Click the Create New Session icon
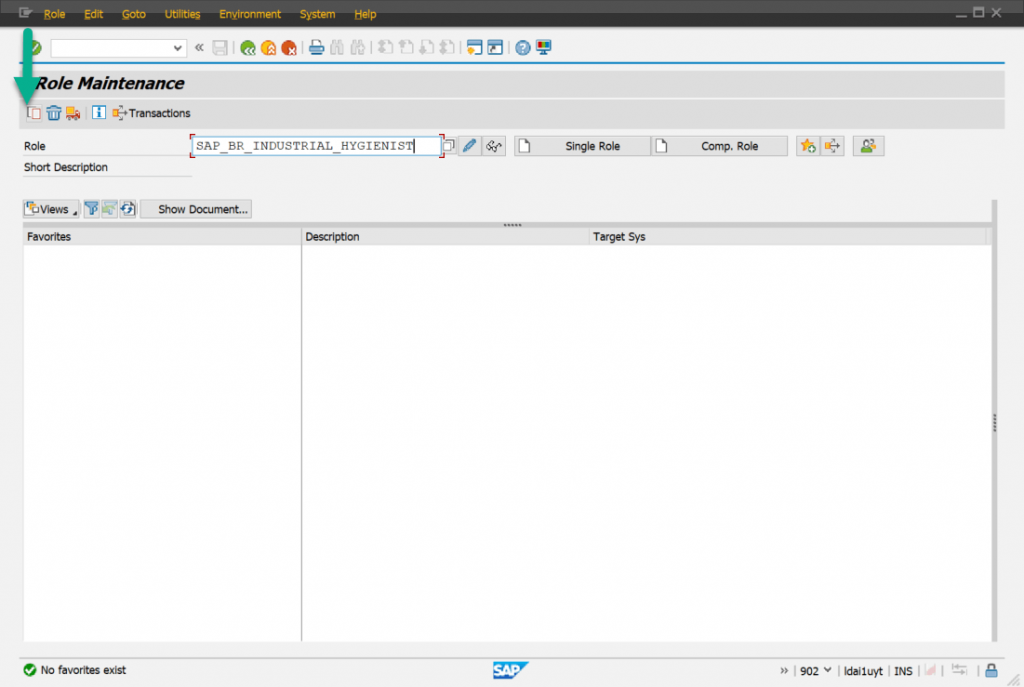The image size is (1024, 687). [475, 47]
